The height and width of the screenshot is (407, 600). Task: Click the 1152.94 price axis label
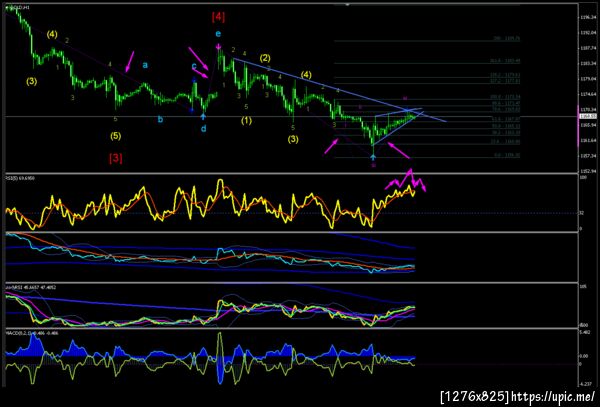click(587, 171)
